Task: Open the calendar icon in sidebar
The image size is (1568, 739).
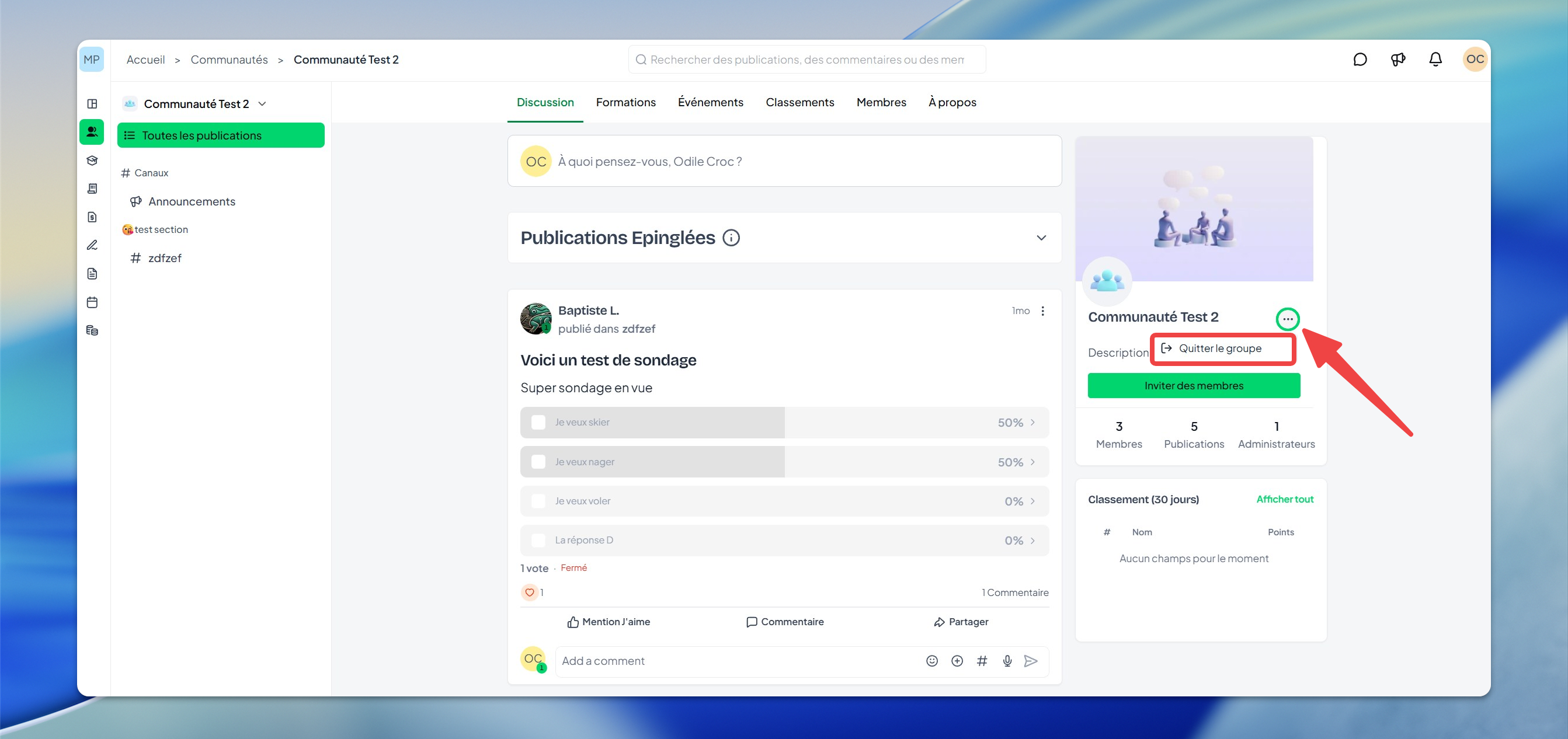Action: [92, 302]
